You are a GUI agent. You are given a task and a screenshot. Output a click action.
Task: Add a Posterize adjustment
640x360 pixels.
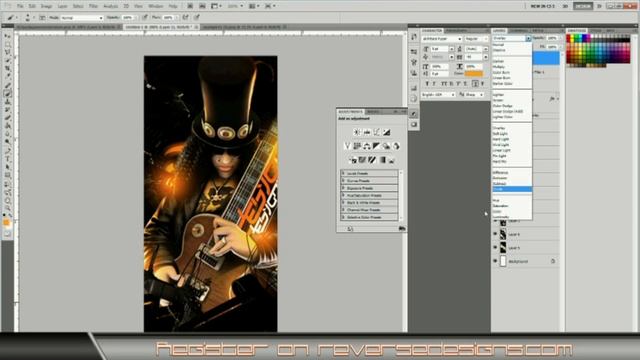[x=362, y=160]
